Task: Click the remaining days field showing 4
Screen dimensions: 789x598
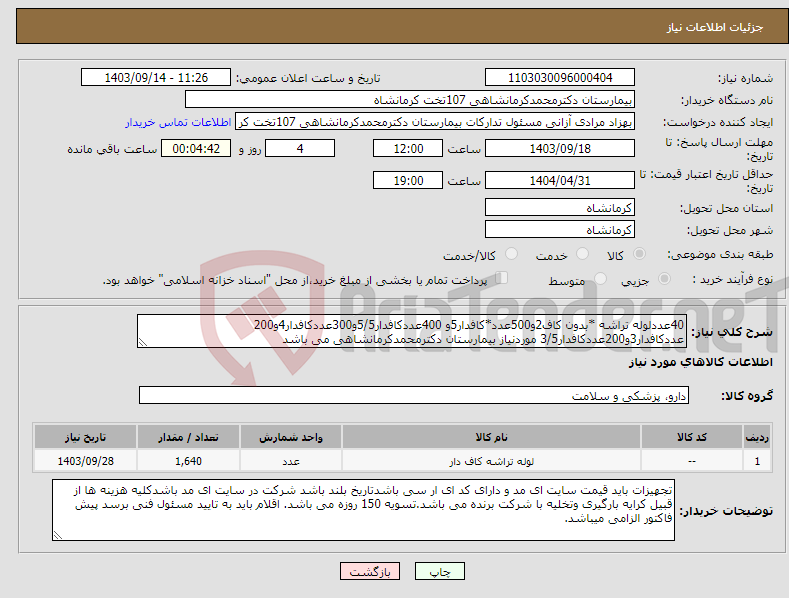Action: point(300,148)
